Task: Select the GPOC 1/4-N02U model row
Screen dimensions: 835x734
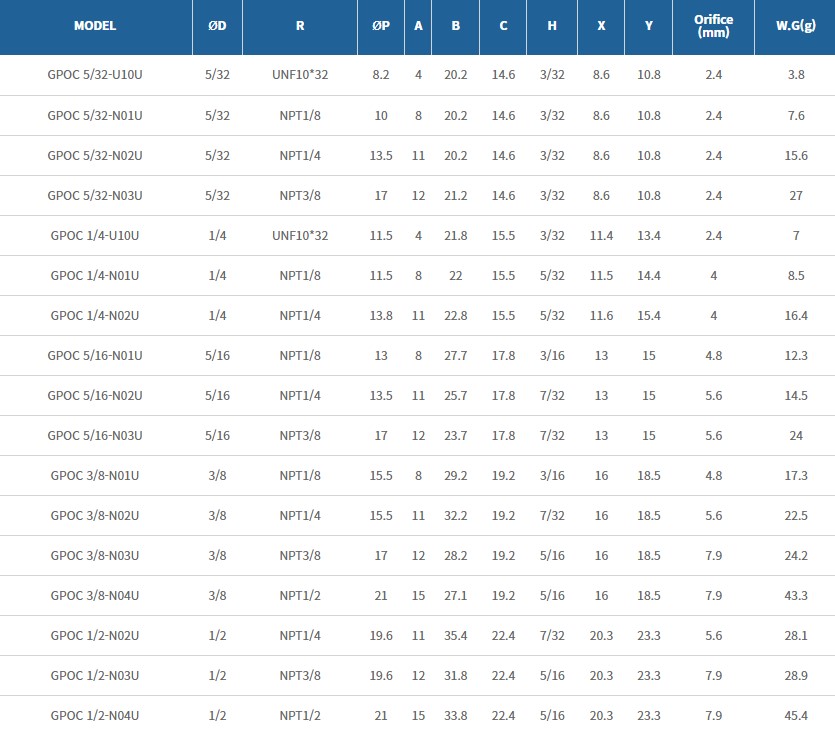Action: [x=95, y=315]
